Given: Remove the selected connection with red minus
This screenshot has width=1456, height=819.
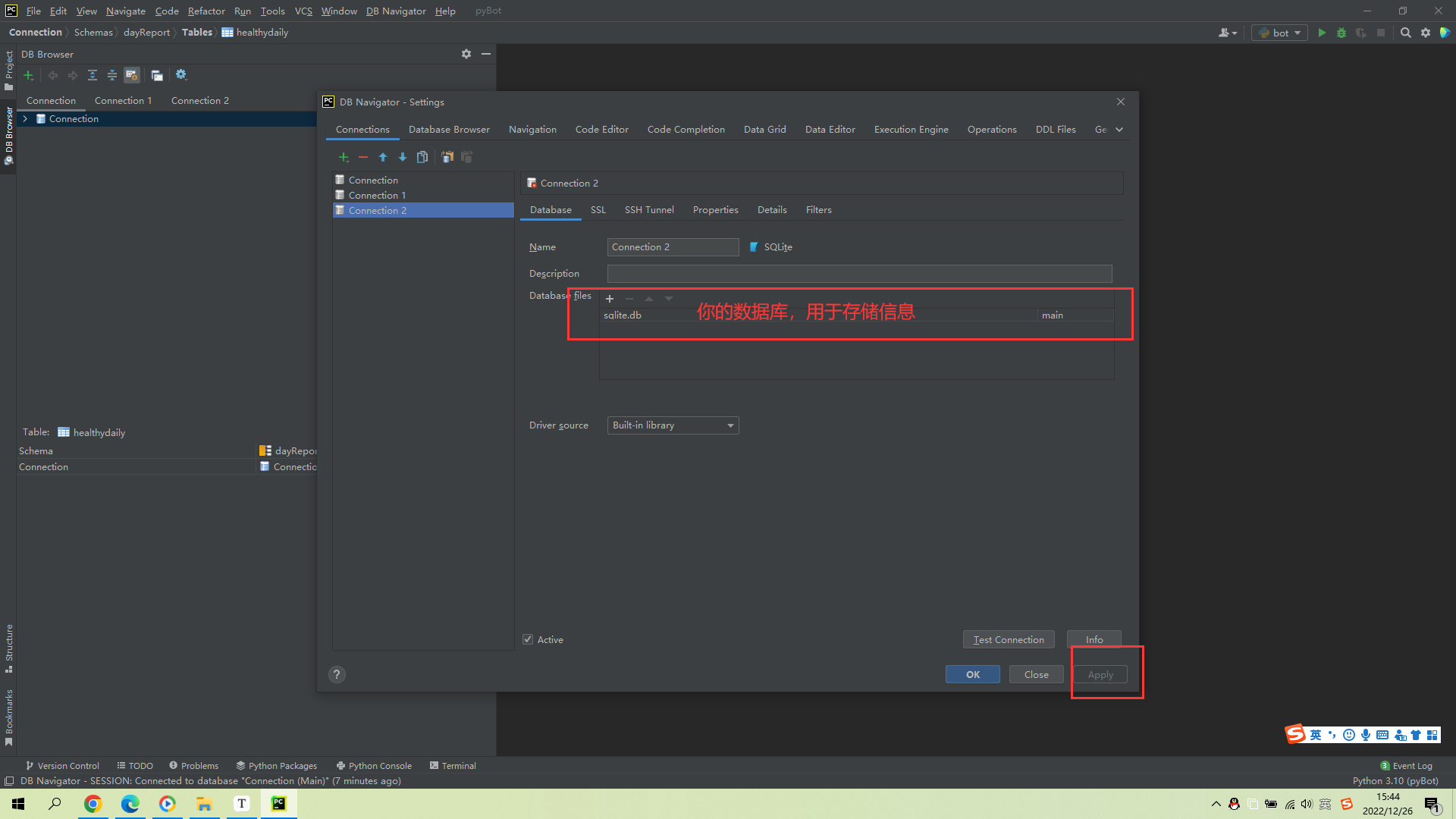Looking at the screenshot, I should (x=363, y=157).
